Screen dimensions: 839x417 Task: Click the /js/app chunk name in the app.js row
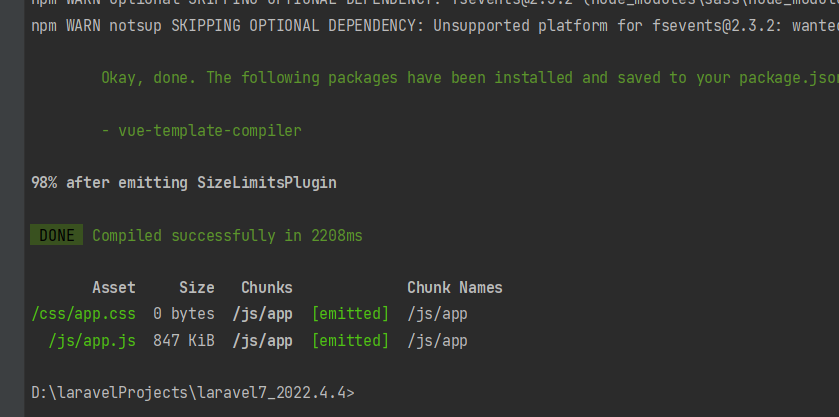(437, 340)
